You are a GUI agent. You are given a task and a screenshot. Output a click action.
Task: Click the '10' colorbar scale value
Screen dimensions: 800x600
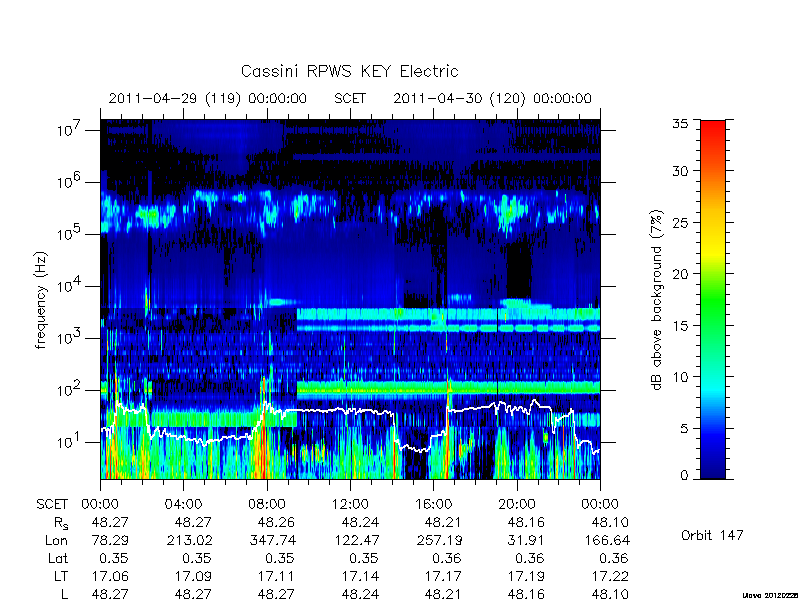pos(680,377)
